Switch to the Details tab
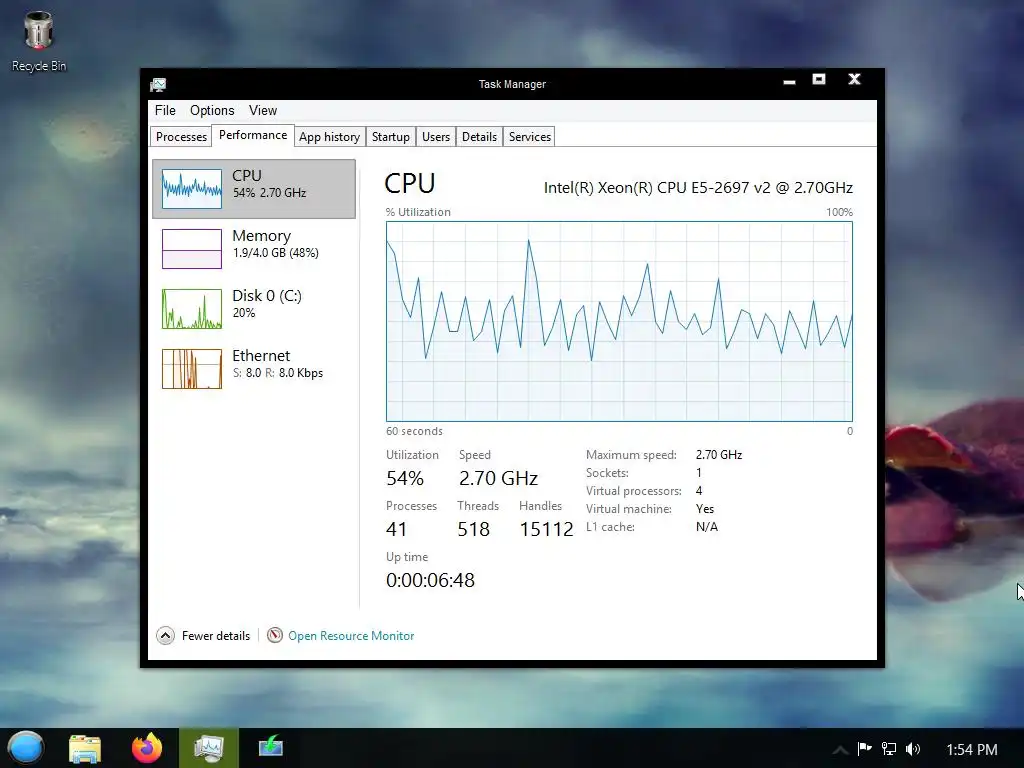The image size is (1024, 768). [479, 136]
